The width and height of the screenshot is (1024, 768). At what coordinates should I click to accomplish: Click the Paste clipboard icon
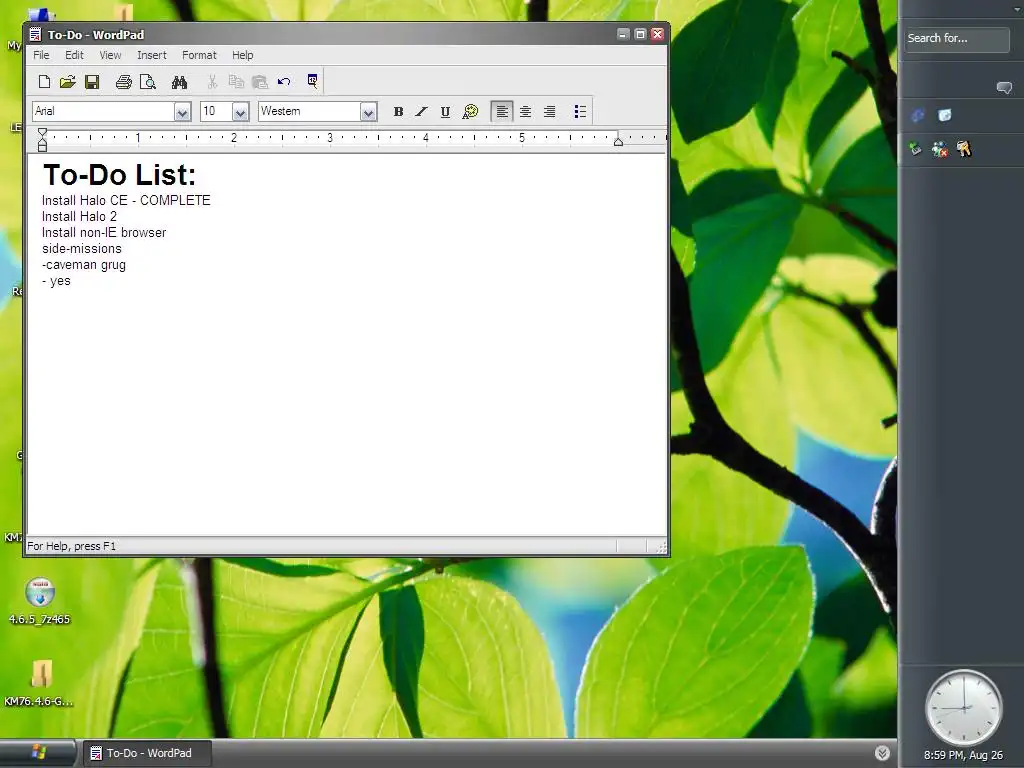260,82
